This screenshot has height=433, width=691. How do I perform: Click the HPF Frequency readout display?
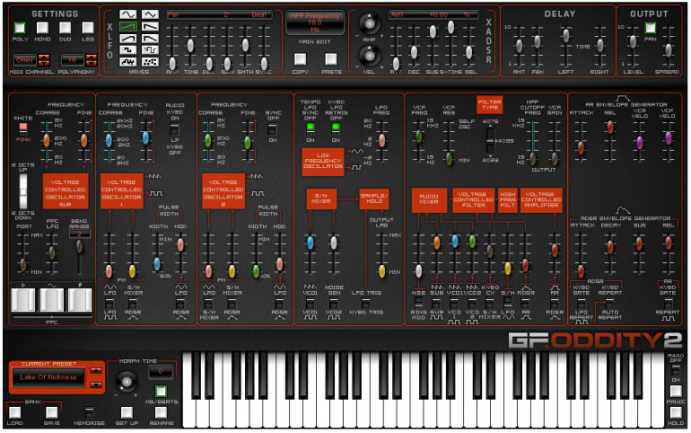point(315,22)
